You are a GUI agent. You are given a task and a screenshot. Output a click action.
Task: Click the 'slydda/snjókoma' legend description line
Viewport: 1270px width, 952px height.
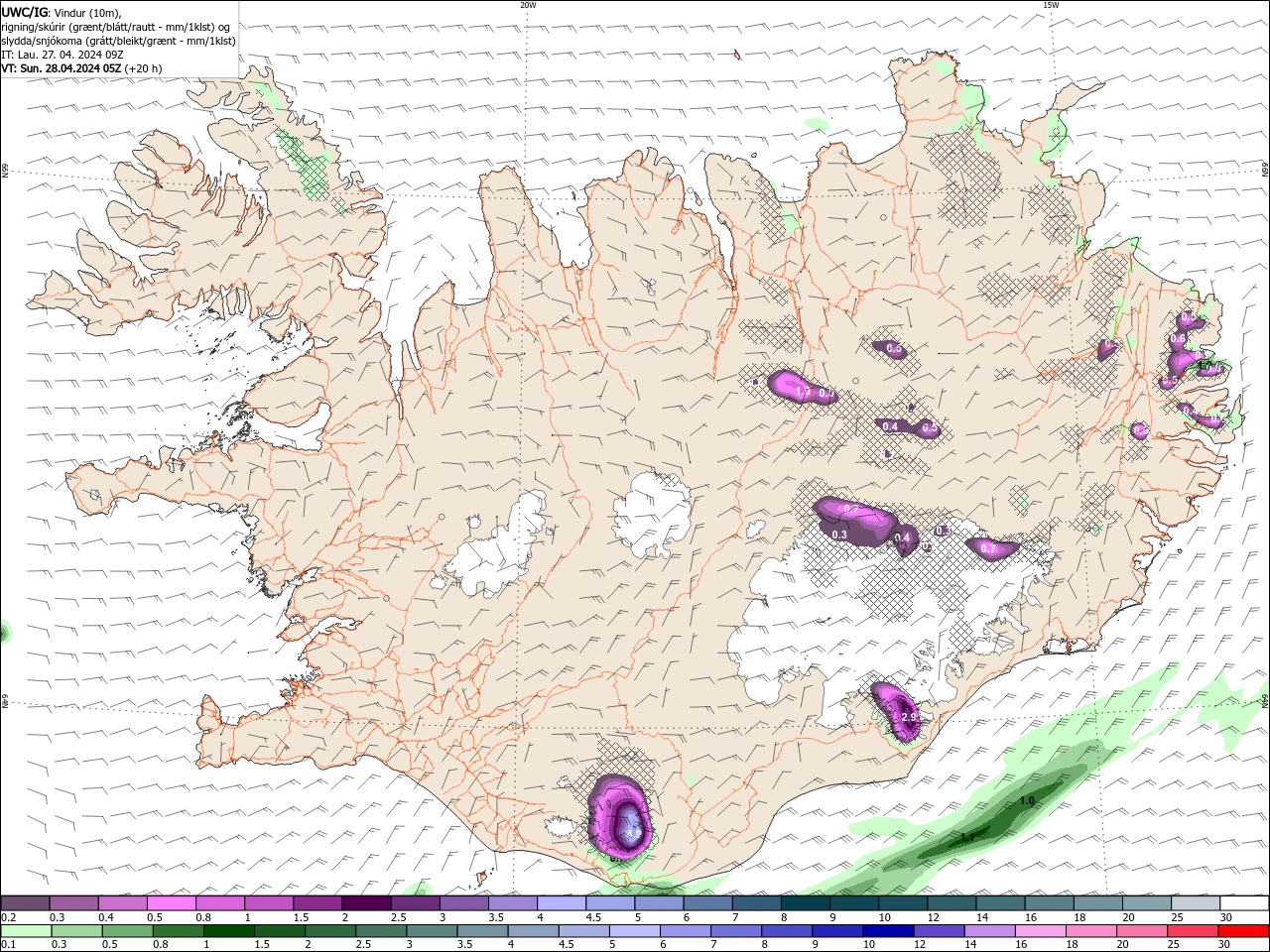[118, 41]
